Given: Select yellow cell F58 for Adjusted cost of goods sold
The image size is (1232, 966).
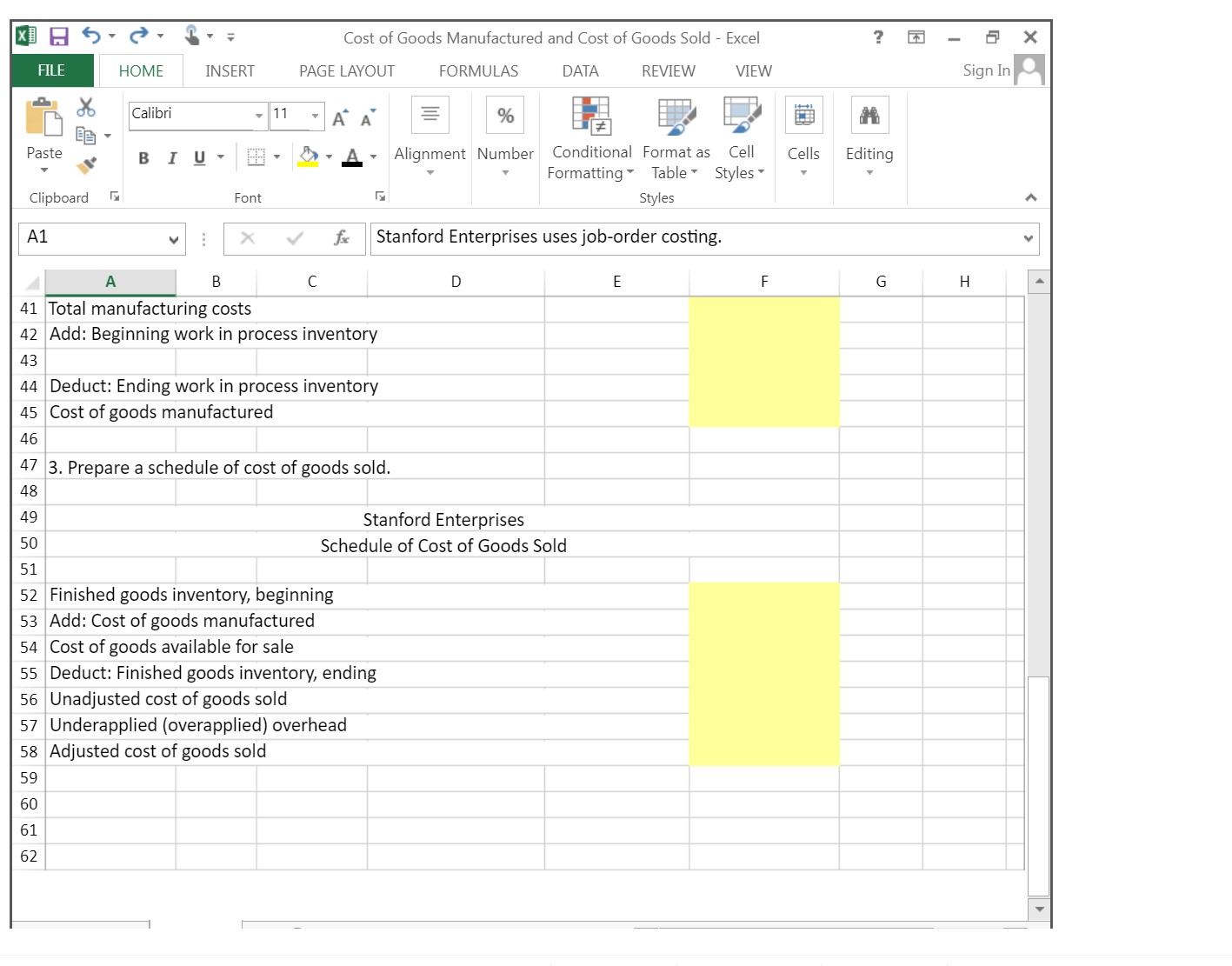Looking at the screenshot, I should point(764,752).
